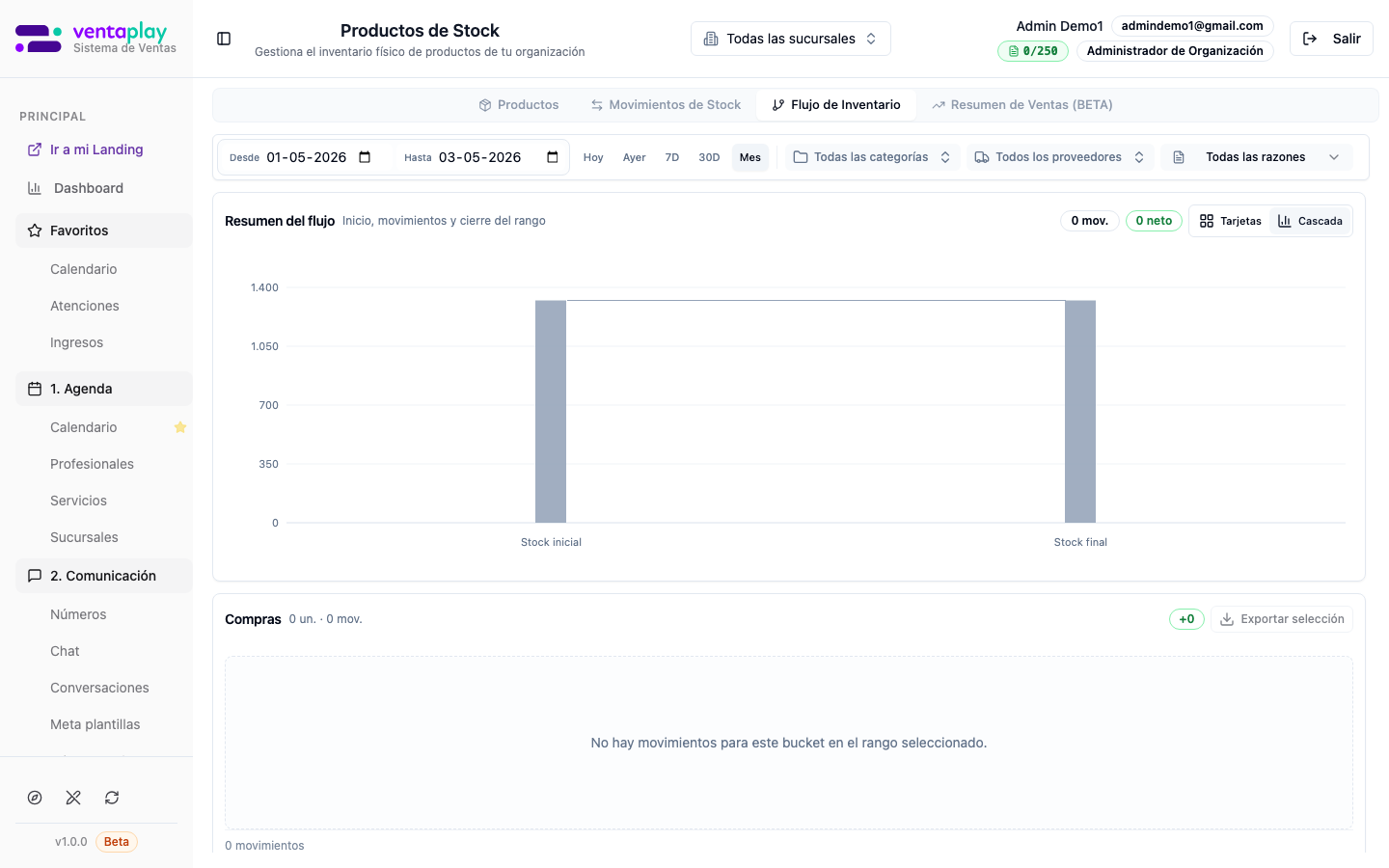
Task: Open the Todas las categorías dropdown
Action: (x=872, y=157)
